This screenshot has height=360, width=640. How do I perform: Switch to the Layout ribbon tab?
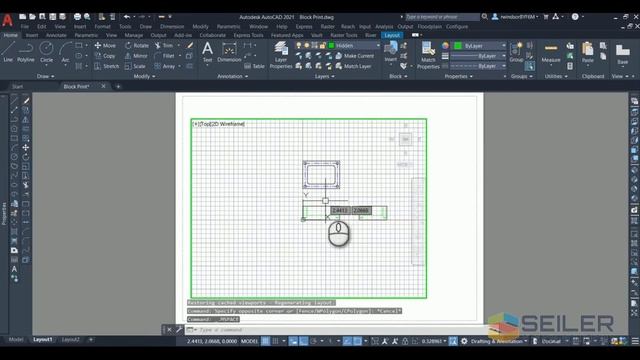click(x=392, y=35)
